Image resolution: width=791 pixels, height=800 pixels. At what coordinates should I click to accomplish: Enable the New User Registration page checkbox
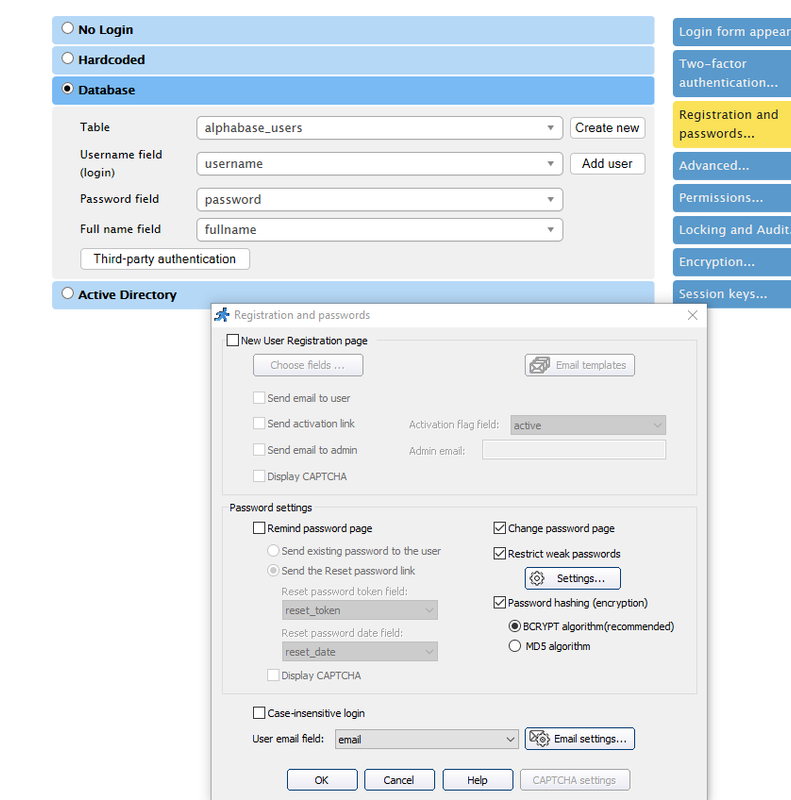click(233, 340)
